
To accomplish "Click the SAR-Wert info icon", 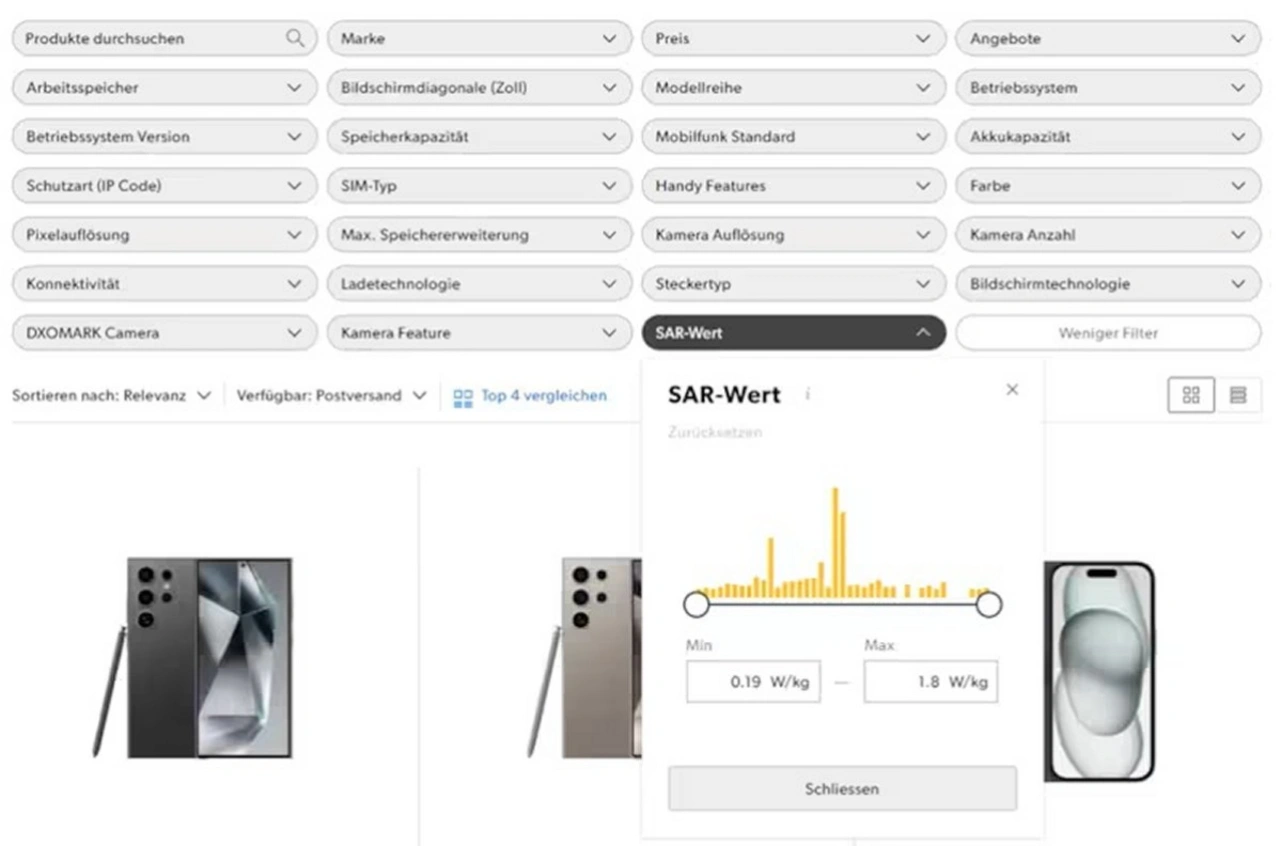I will tap(807, 394).
